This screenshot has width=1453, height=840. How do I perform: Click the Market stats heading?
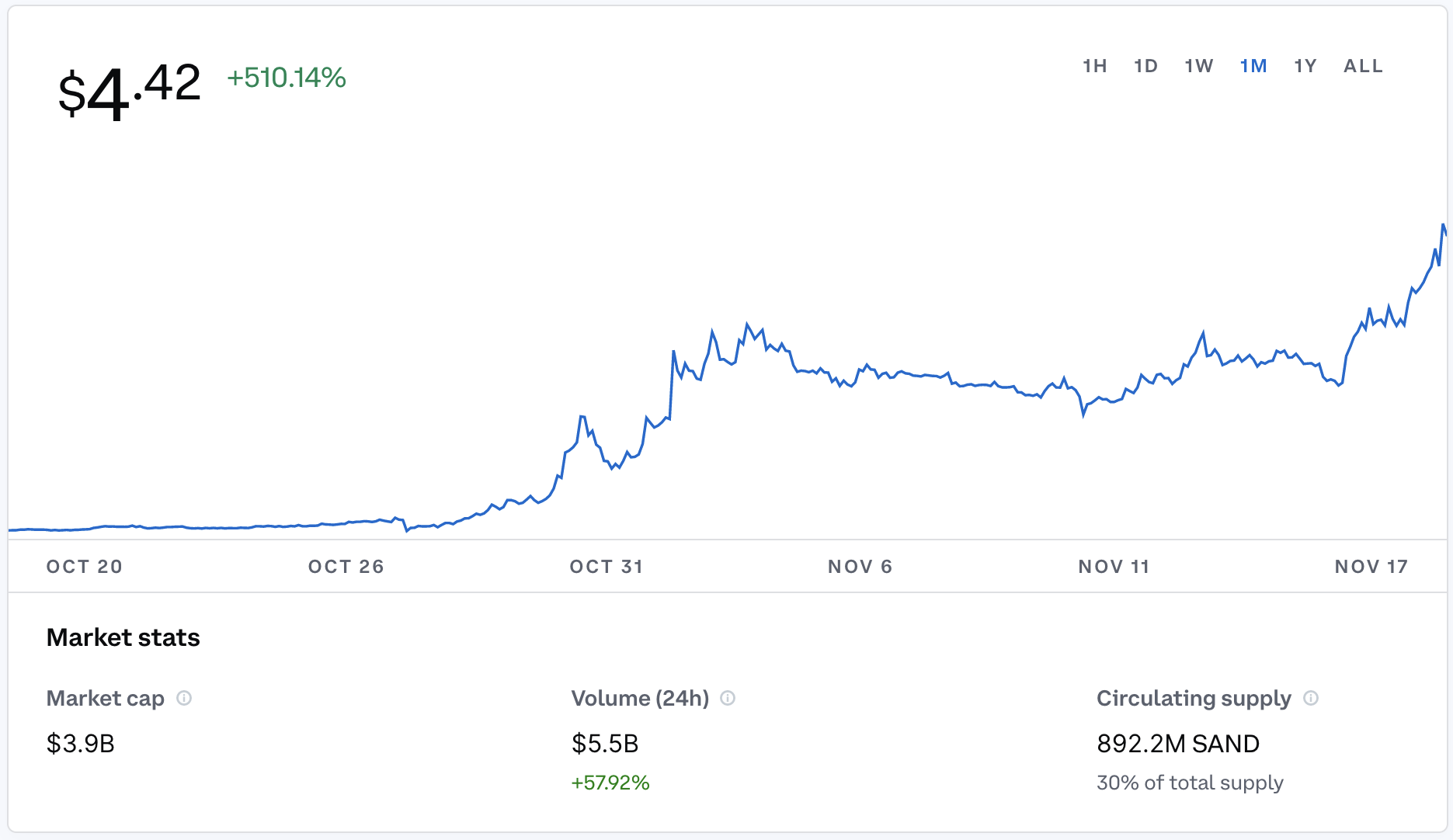point(123,637)
